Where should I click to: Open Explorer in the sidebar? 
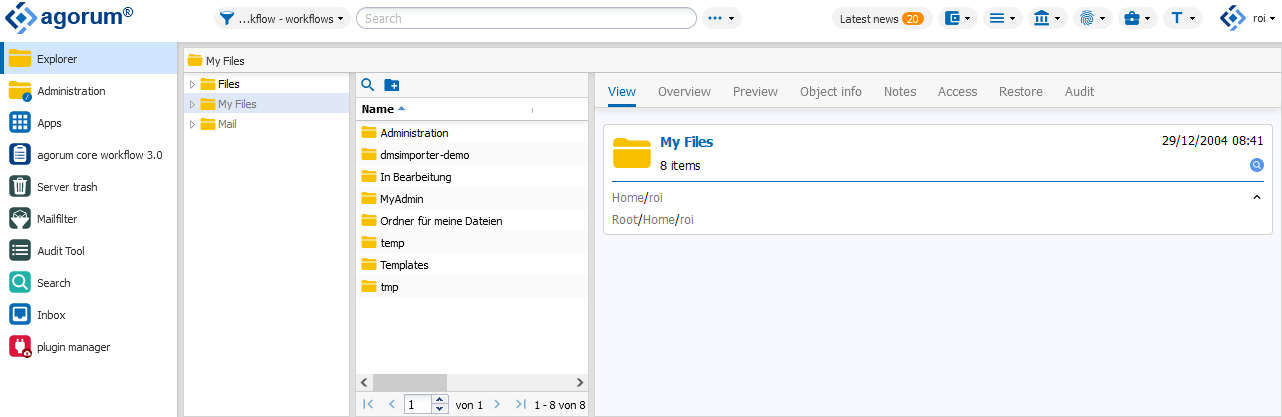click(89, 59)
